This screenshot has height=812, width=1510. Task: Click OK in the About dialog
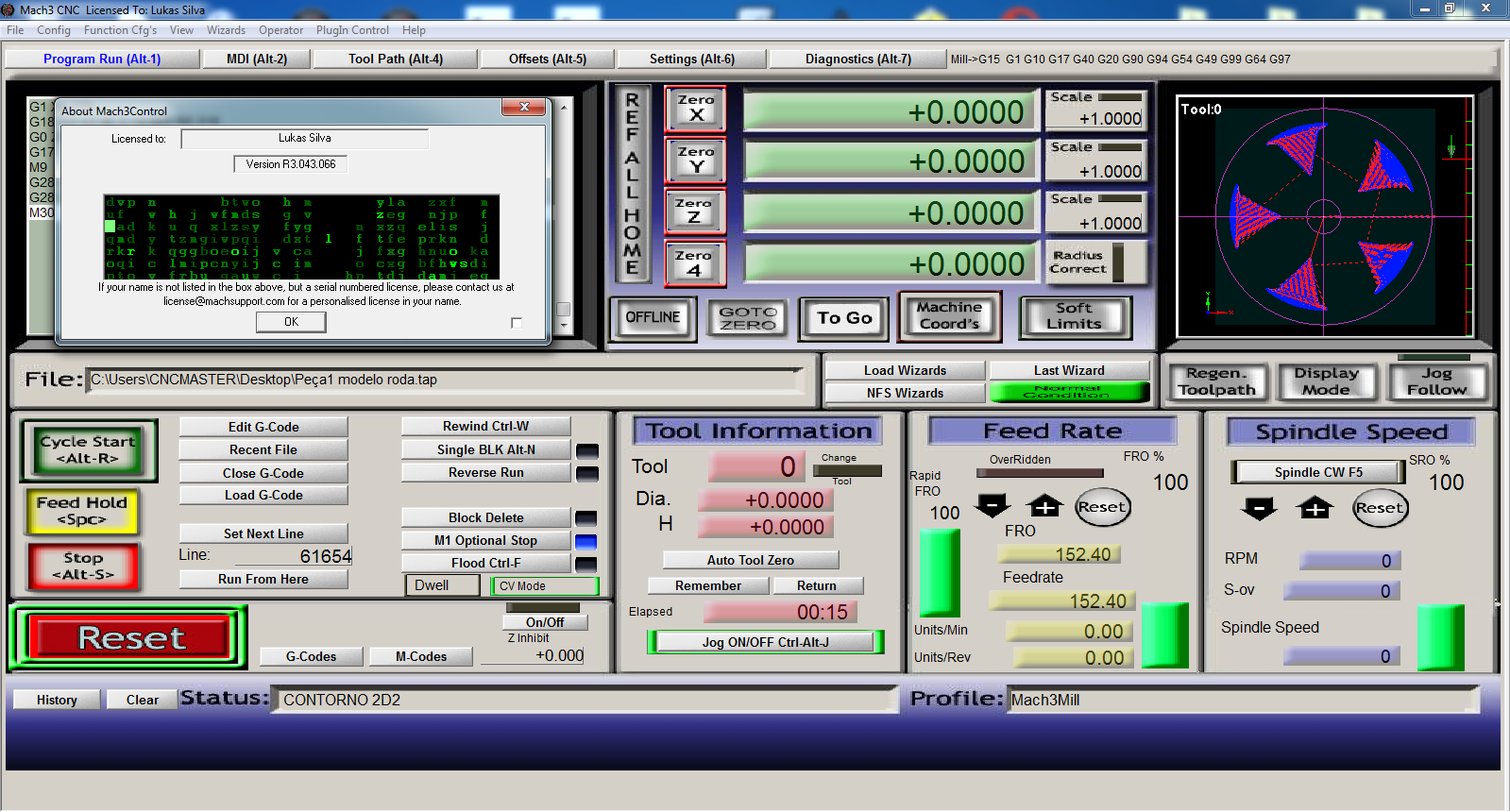292,322
